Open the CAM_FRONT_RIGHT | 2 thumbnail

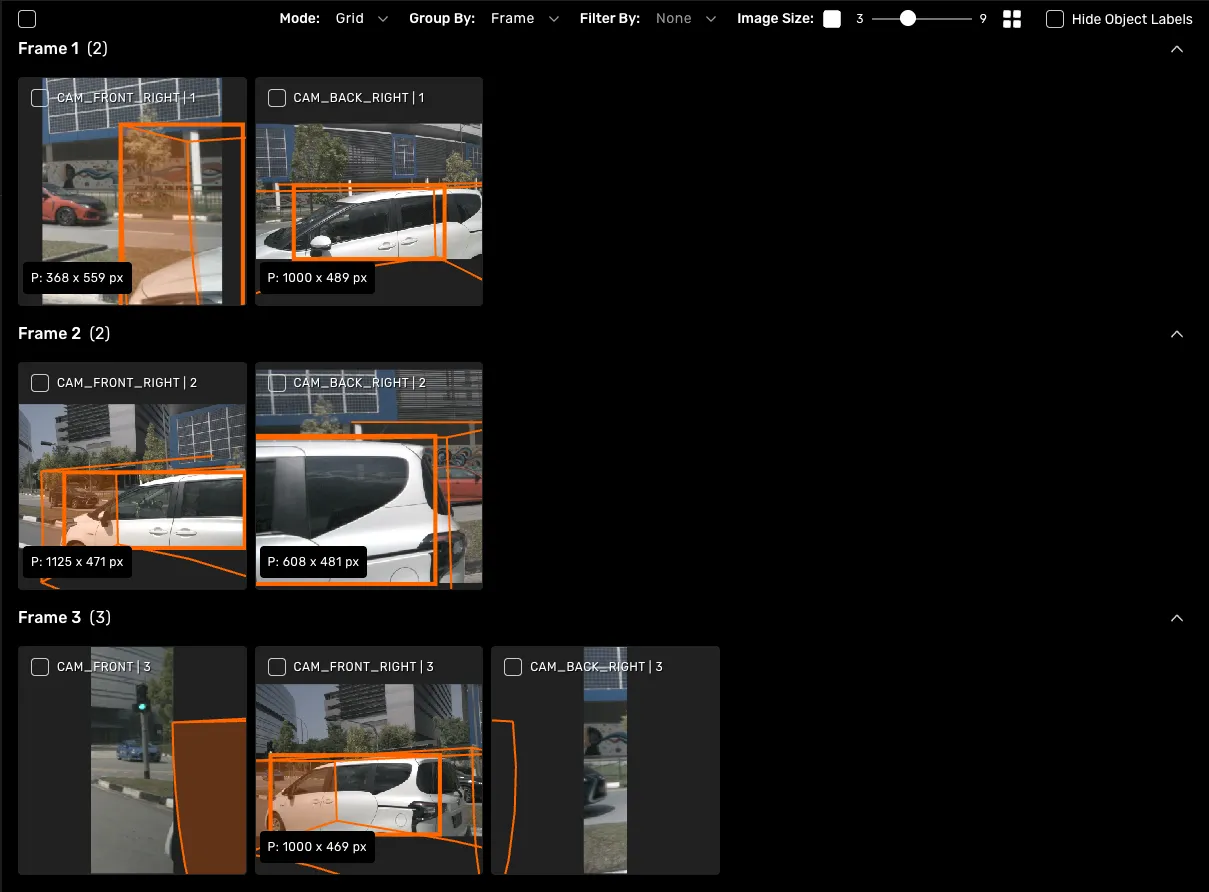click(132, 476)
